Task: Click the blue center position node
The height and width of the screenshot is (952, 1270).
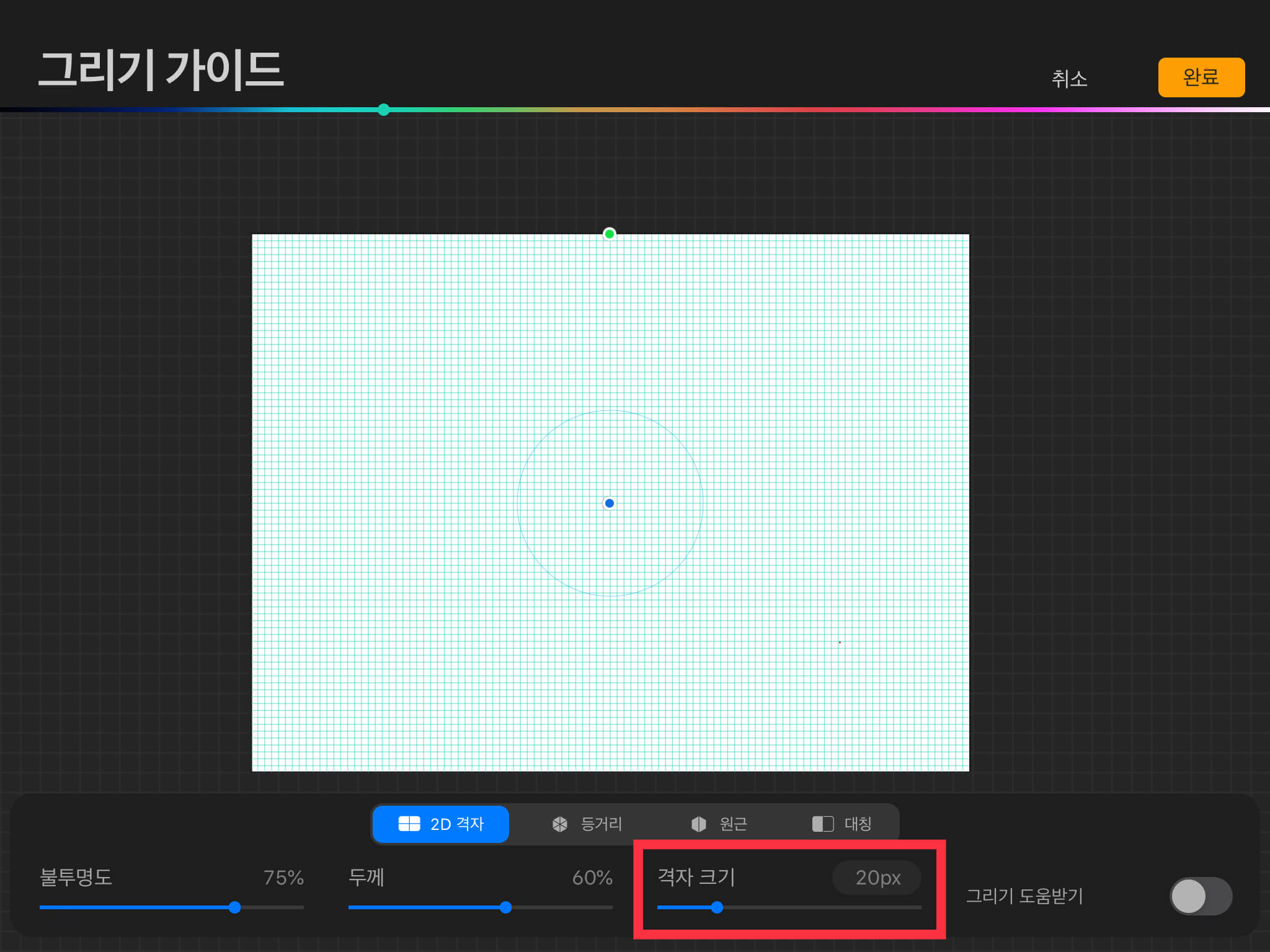Action: [x=610, y=503]
